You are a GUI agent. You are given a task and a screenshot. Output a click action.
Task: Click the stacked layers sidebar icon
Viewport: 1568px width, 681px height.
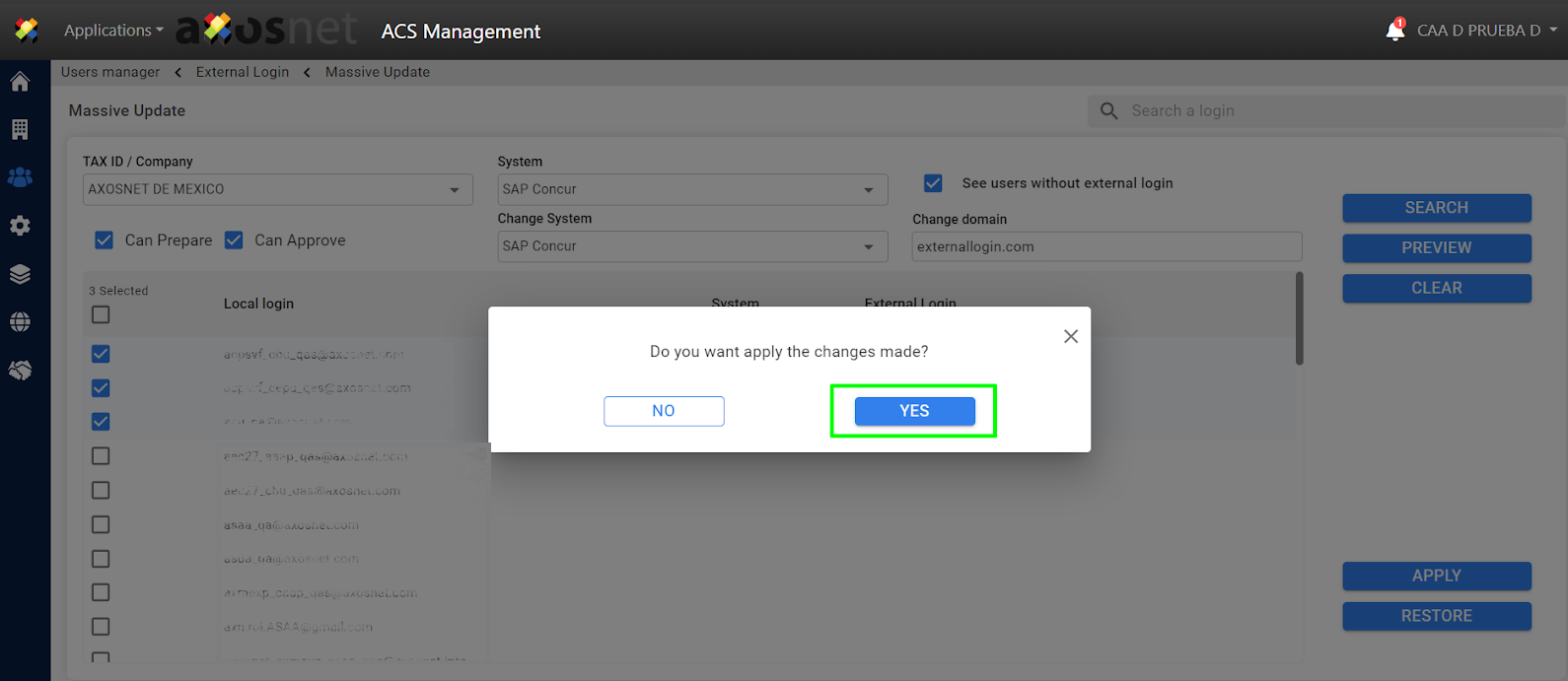(x=20, y=274)
